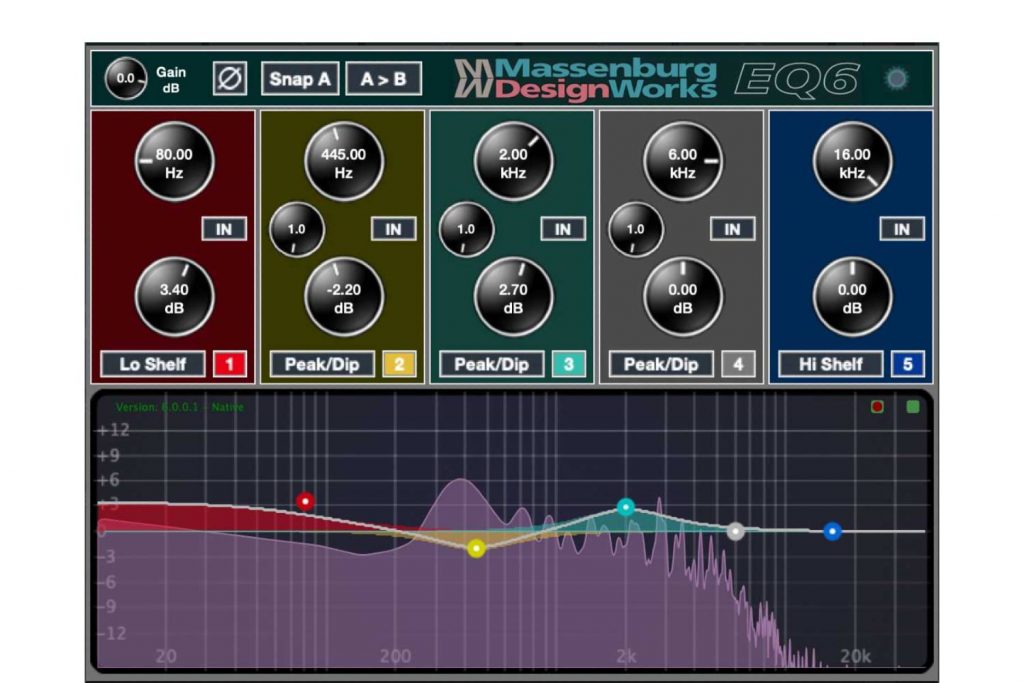Click the 20k frequency axis label
Image resolution: width=1024 pixels, height=683 pixels.
855,656
